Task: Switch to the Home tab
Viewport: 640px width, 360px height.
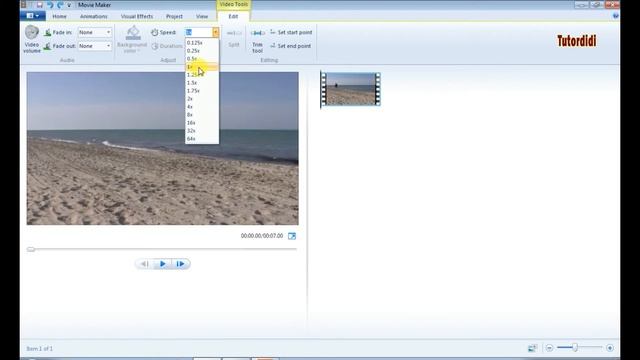Action: tap(59, 16)
